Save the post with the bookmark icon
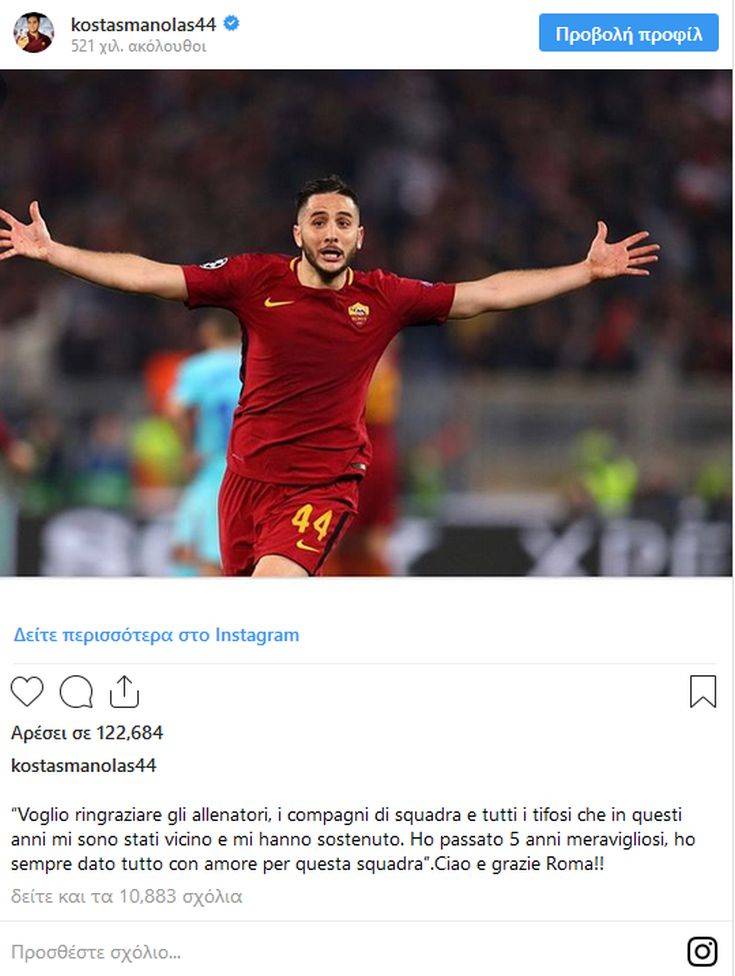 [703, 692]
